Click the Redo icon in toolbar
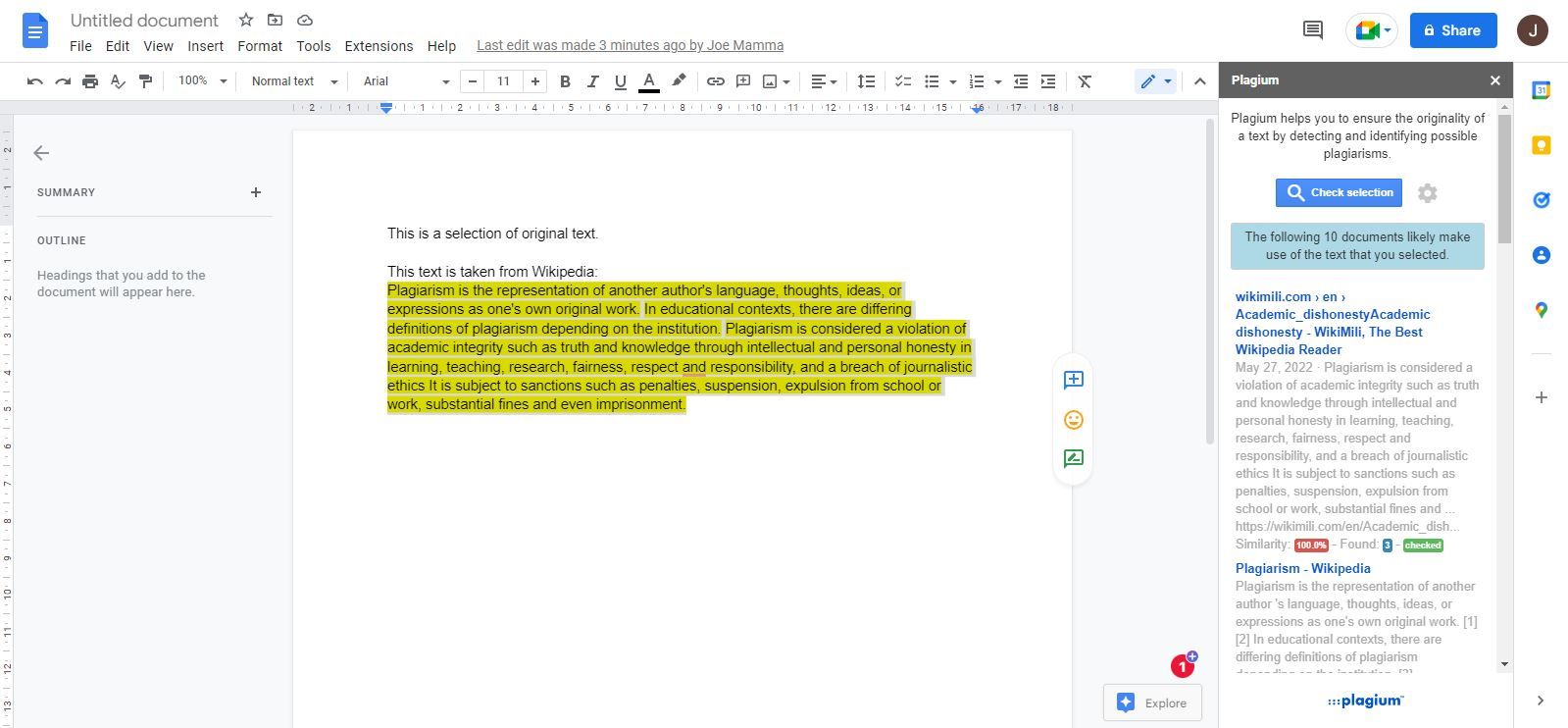The width and height of the screenshot is (1568, 728). [x=63, y=81]
